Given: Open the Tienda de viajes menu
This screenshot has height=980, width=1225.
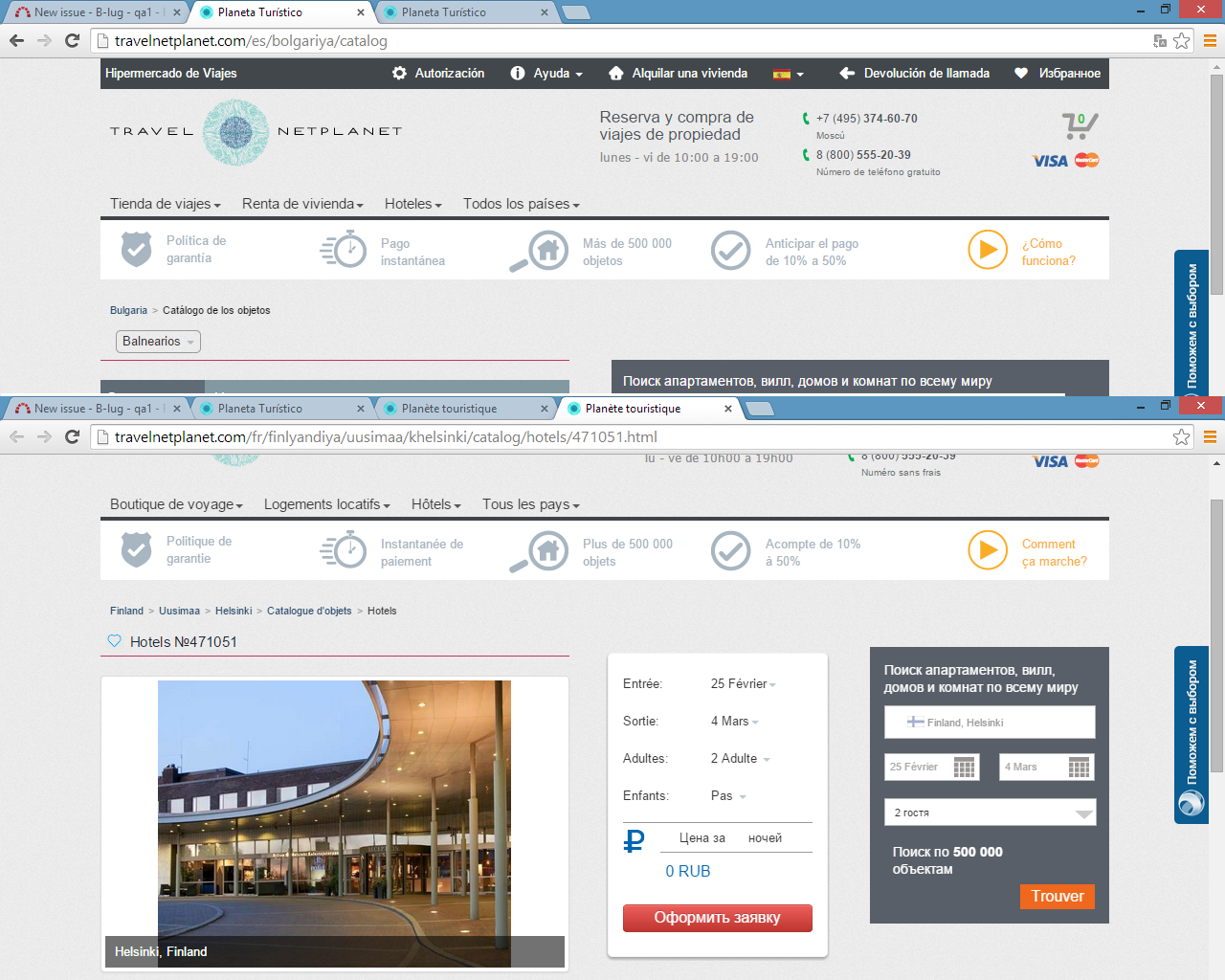Looking at the screenshot, I should [x=165, y=204].
